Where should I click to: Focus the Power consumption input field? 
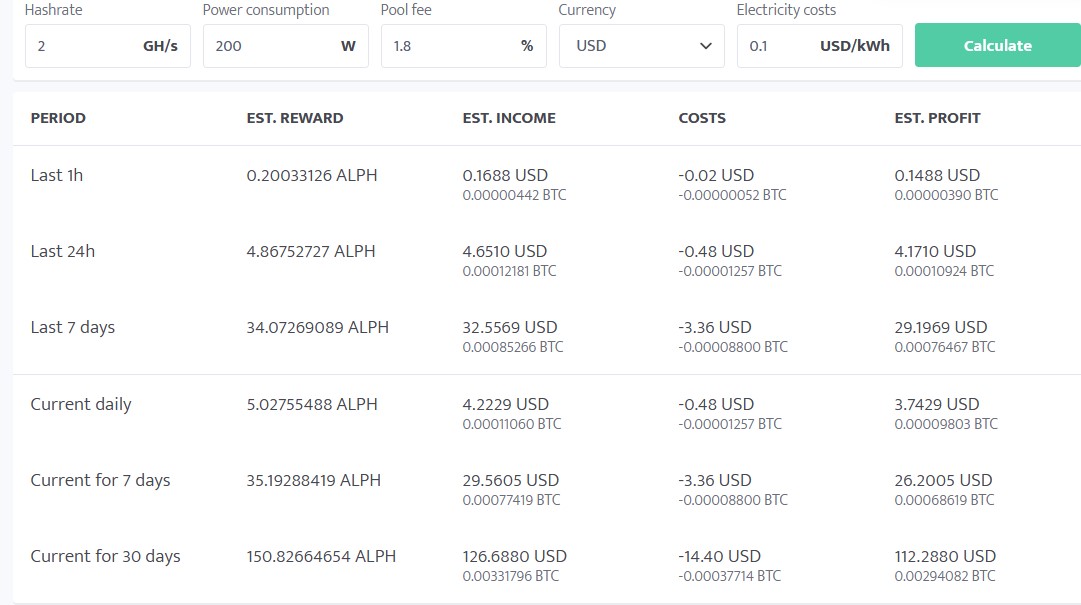270,46
